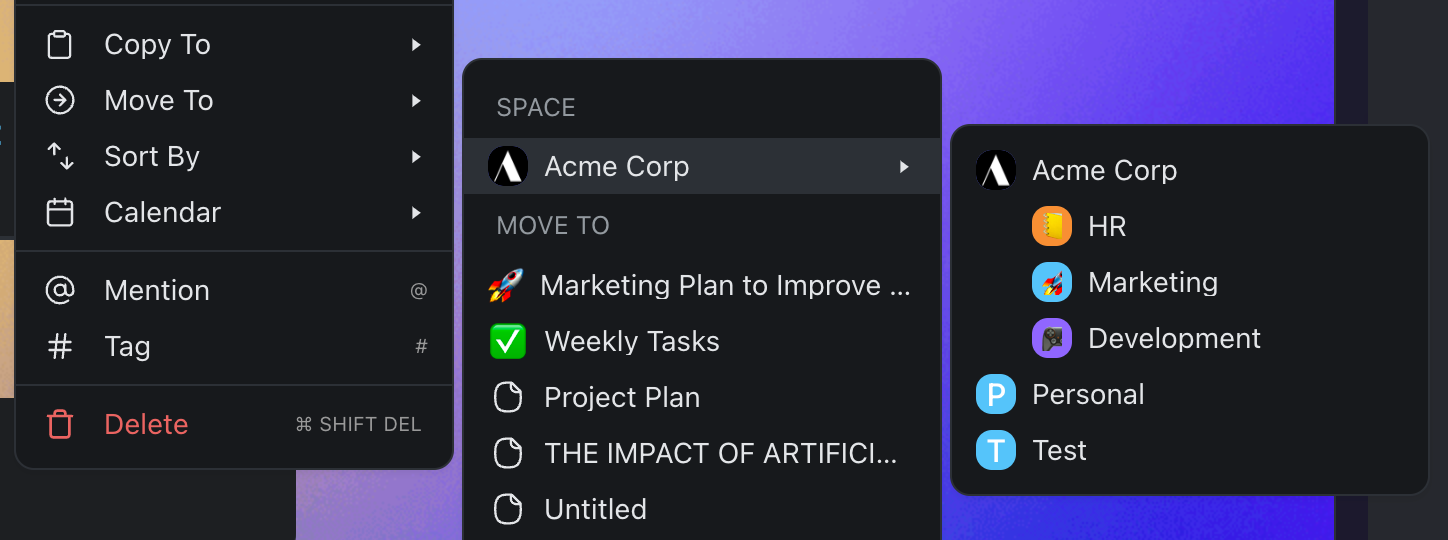Open the Acme Corp space submenu arrow
1448x540 pixels.
click(904, 167)
